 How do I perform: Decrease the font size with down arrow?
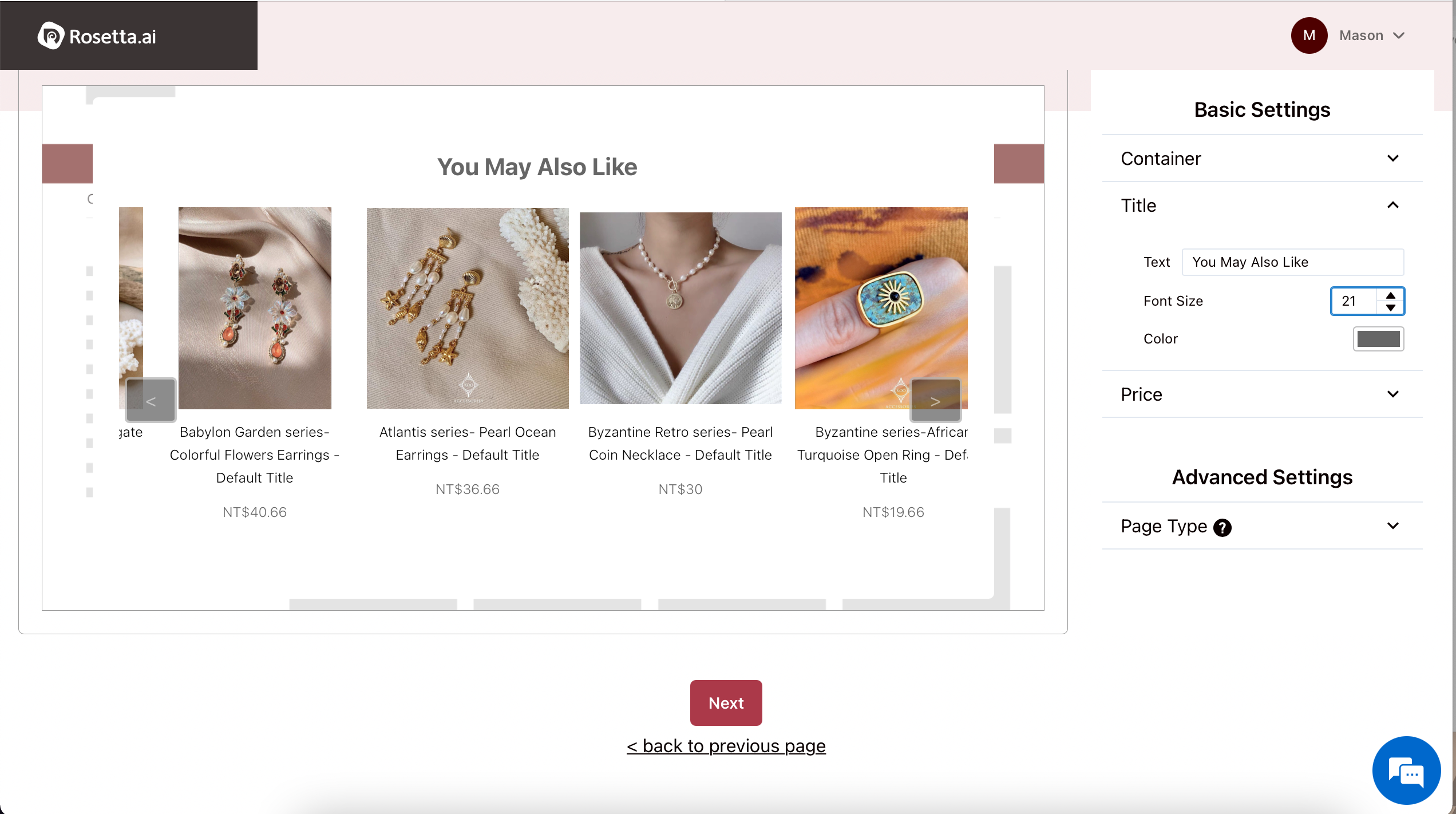(1390, 308)
